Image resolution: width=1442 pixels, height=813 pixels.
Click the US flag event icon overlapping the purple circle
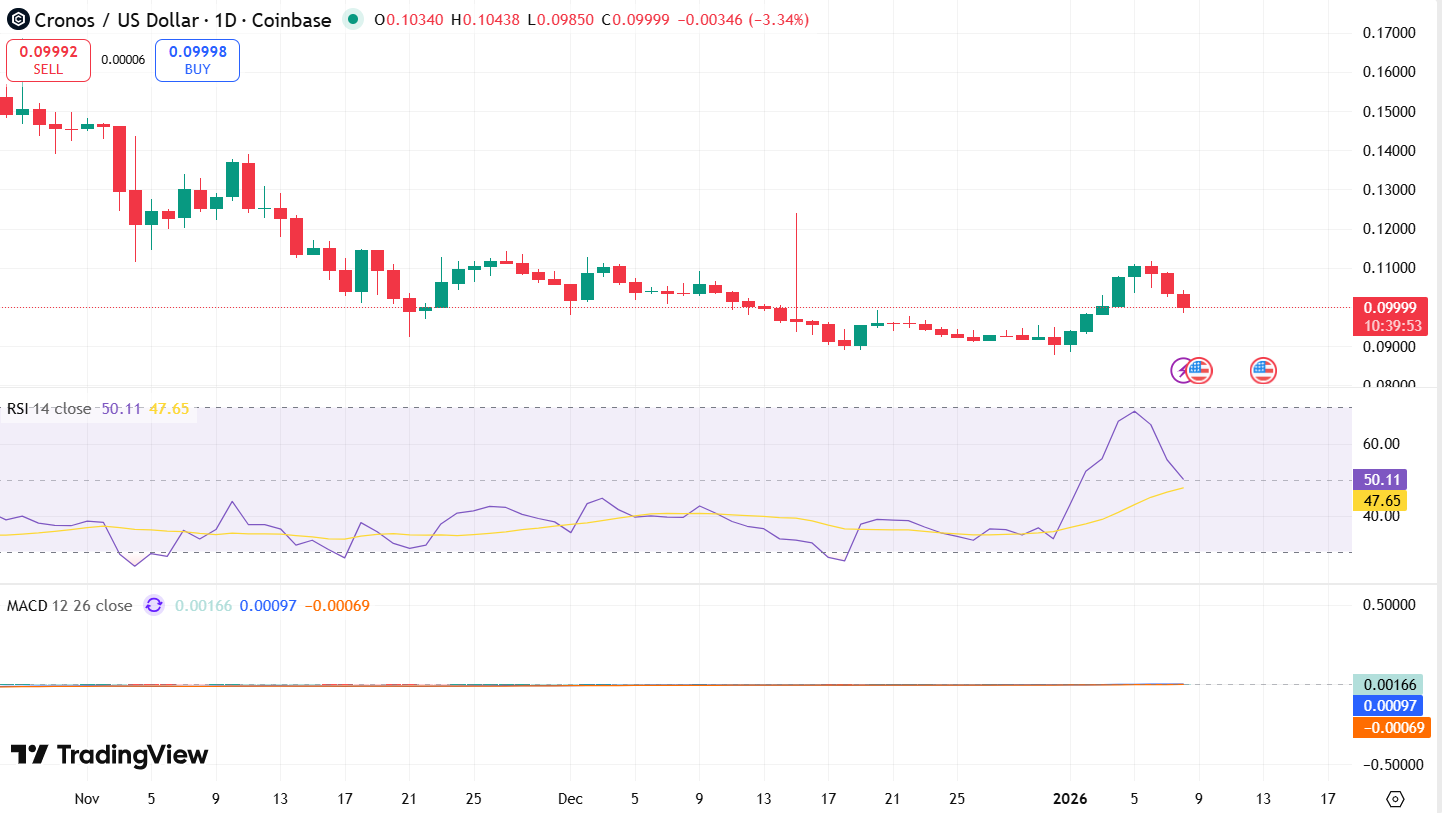click(1199, 370)
